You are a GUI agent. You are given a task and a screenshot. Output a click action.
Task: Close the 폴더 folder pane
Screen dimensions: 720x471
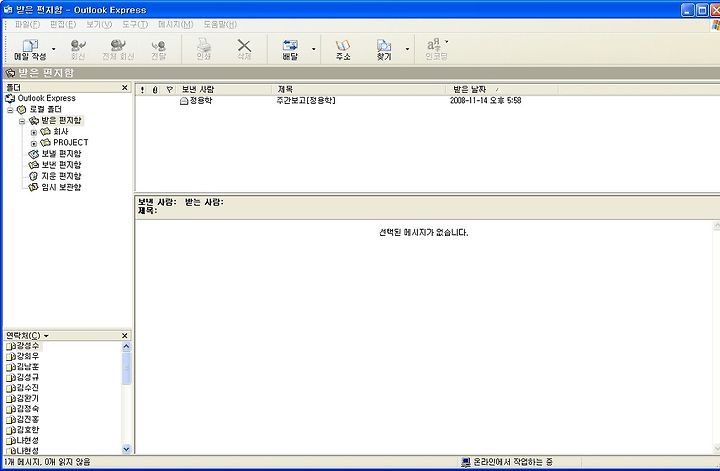(x=124, y=87)
